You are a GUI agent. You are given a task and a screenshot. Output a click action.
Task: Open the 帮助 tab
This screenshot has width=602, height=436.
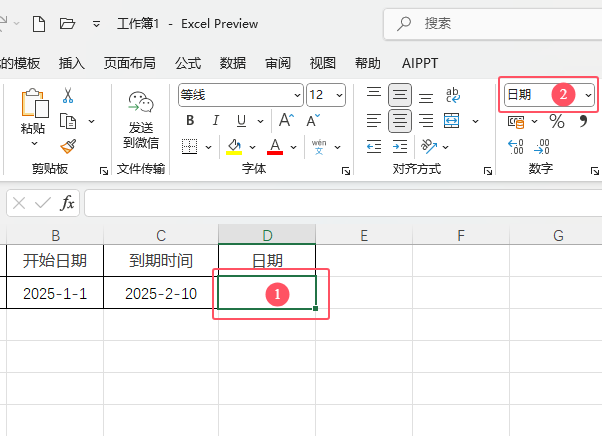pyautogui.click(x=367, y=63)
